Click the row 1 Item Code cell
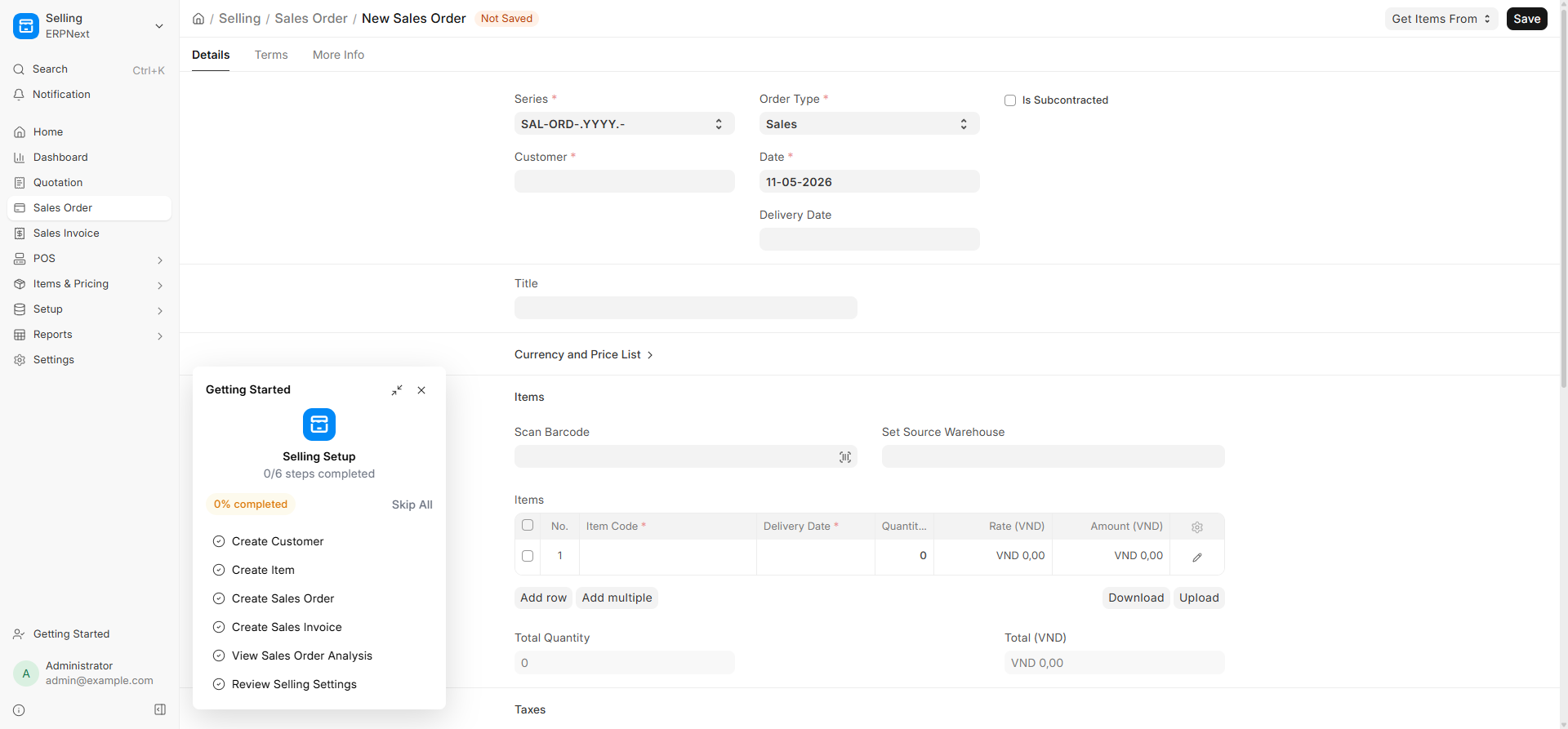Screen dimensions: 1568x729 pyautogui.click(x=668, y=557)
